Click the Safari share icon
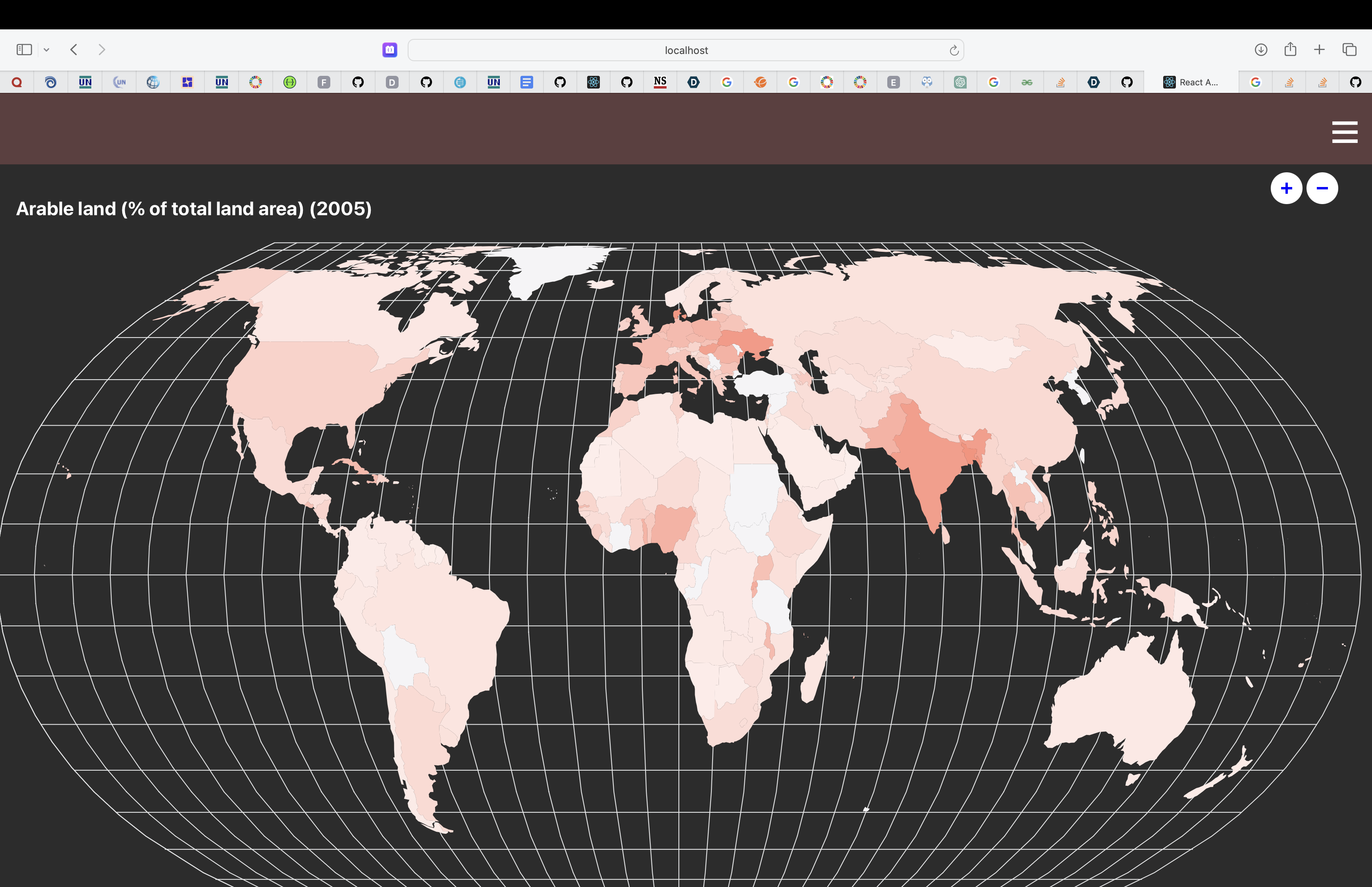The width and height of the screenshot is (1372, 887). pyautogui.click(x=1290, y=50)
